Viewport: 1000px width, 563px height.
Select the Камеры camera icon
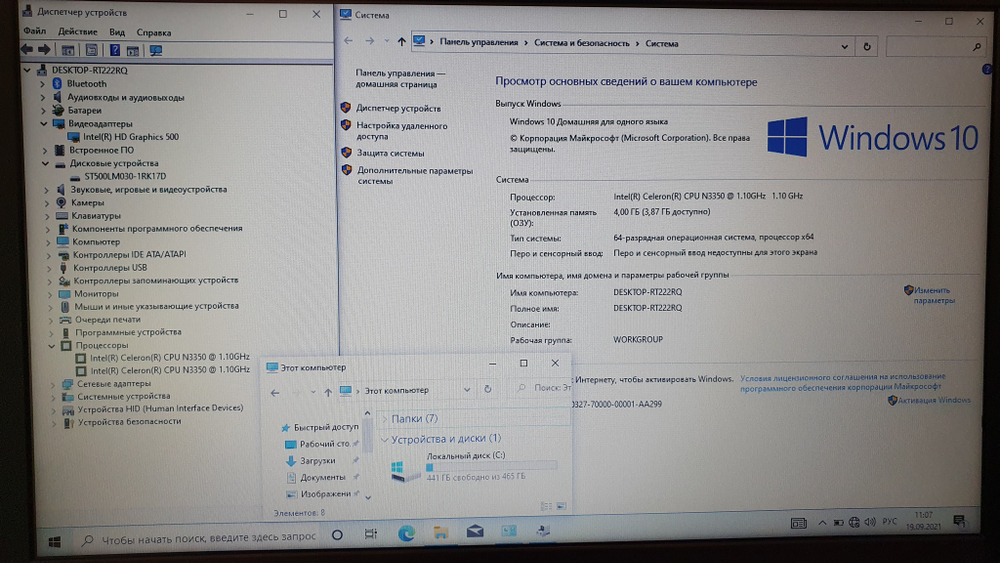61,202
